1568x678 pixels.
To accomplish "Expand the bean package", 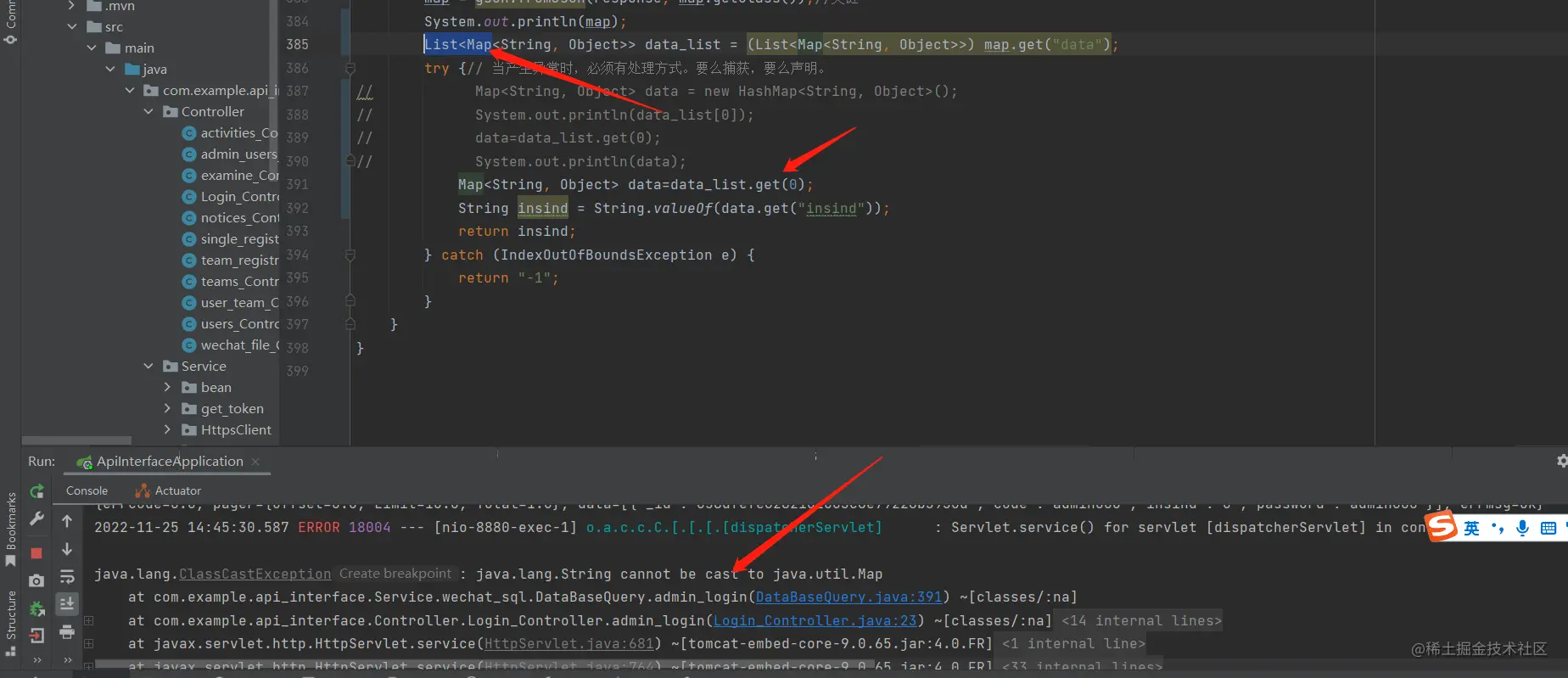I will pos(167,388).
